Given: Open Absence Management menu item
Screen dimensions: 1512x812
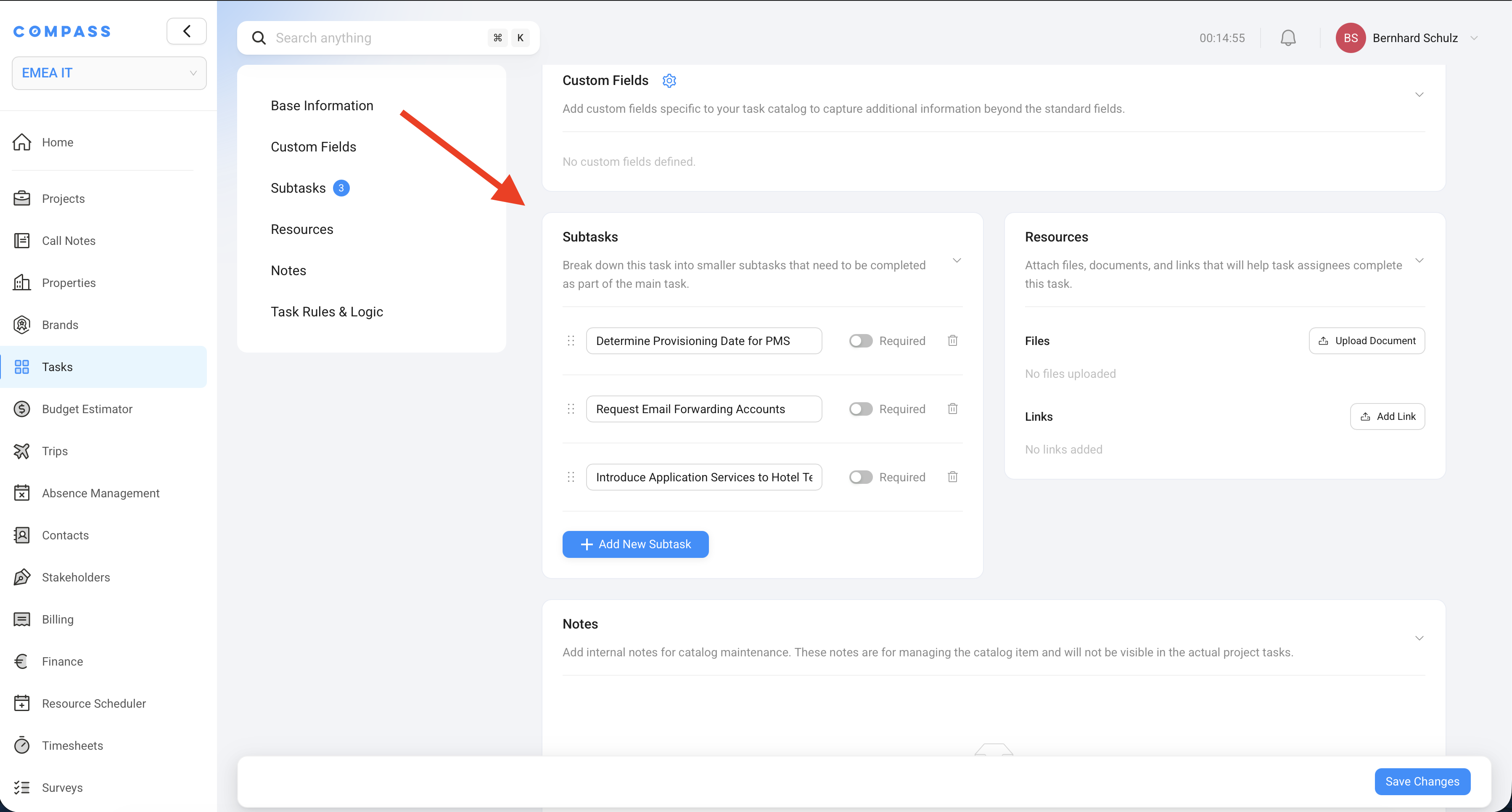Looking at the screenshot, I should pos(103,493).
